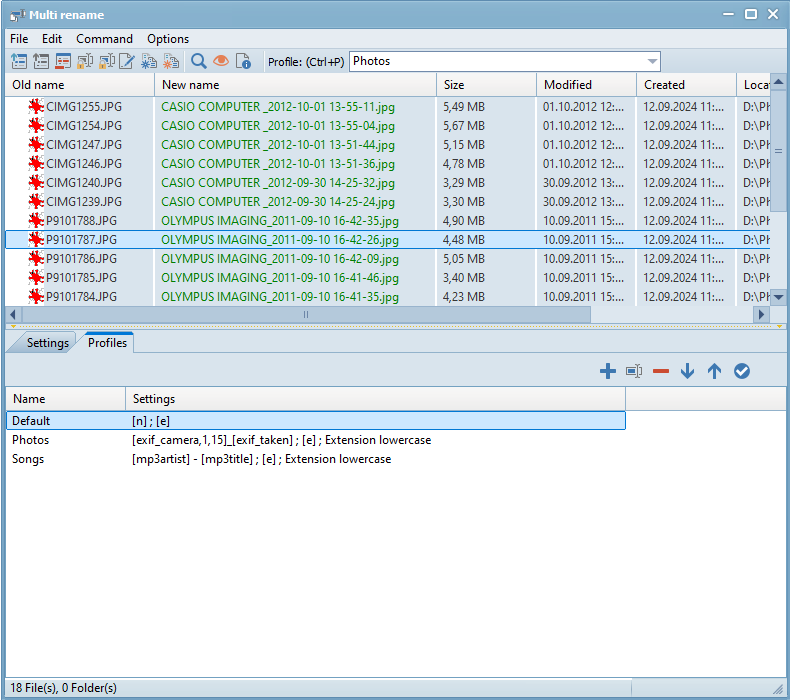Viewport: 790px width, 700px height.
Task: Click the file icon of CIMG1255.JPG
Action: [36, 107]
